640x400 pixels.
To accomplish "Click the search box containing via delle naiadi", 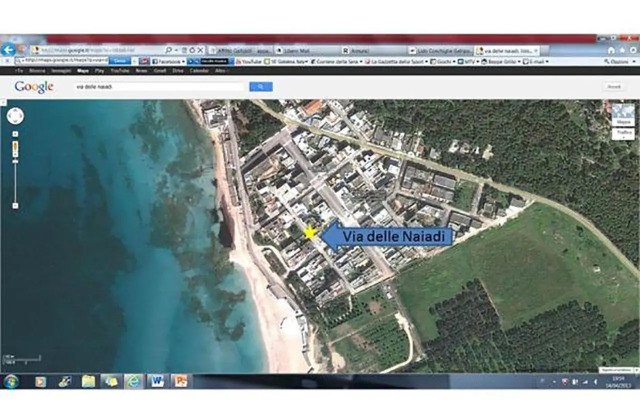I will click(160, 87).
